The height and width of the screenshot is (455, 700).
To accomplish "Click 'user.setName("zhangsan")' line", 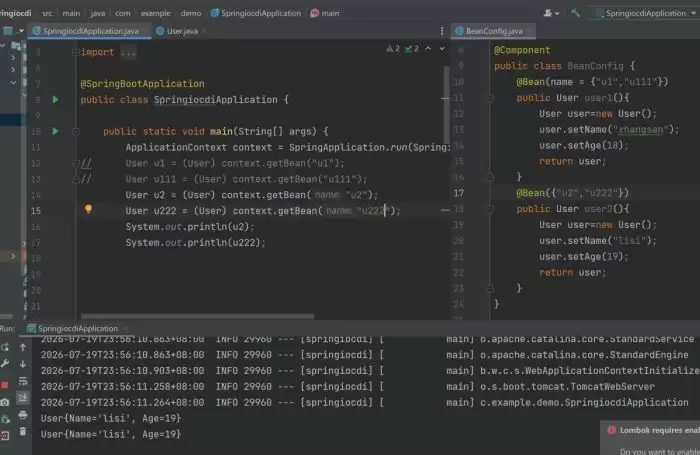I will pos(609,129).
